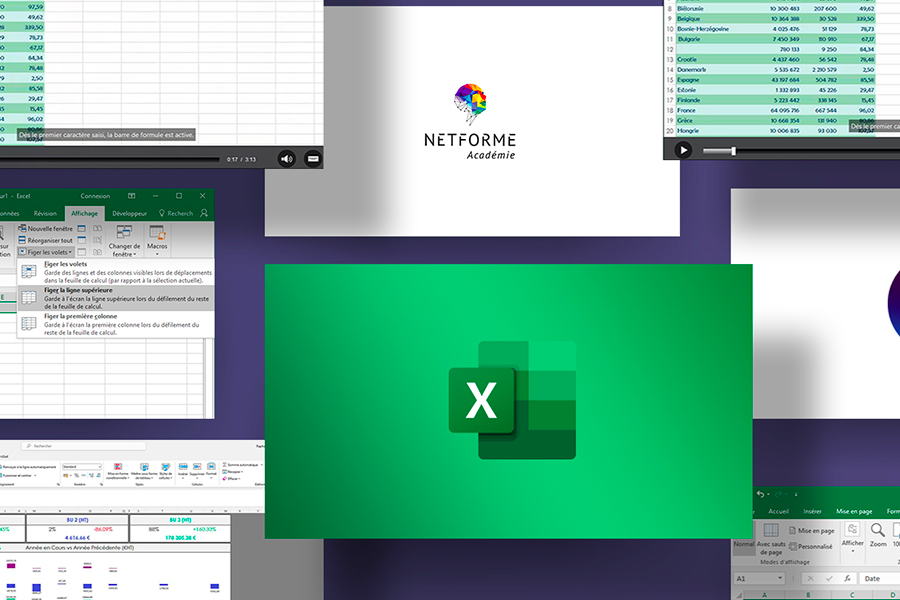This screenshot has height=600, width=900.
Task: Click the view side by side icon
Action: 98,229
